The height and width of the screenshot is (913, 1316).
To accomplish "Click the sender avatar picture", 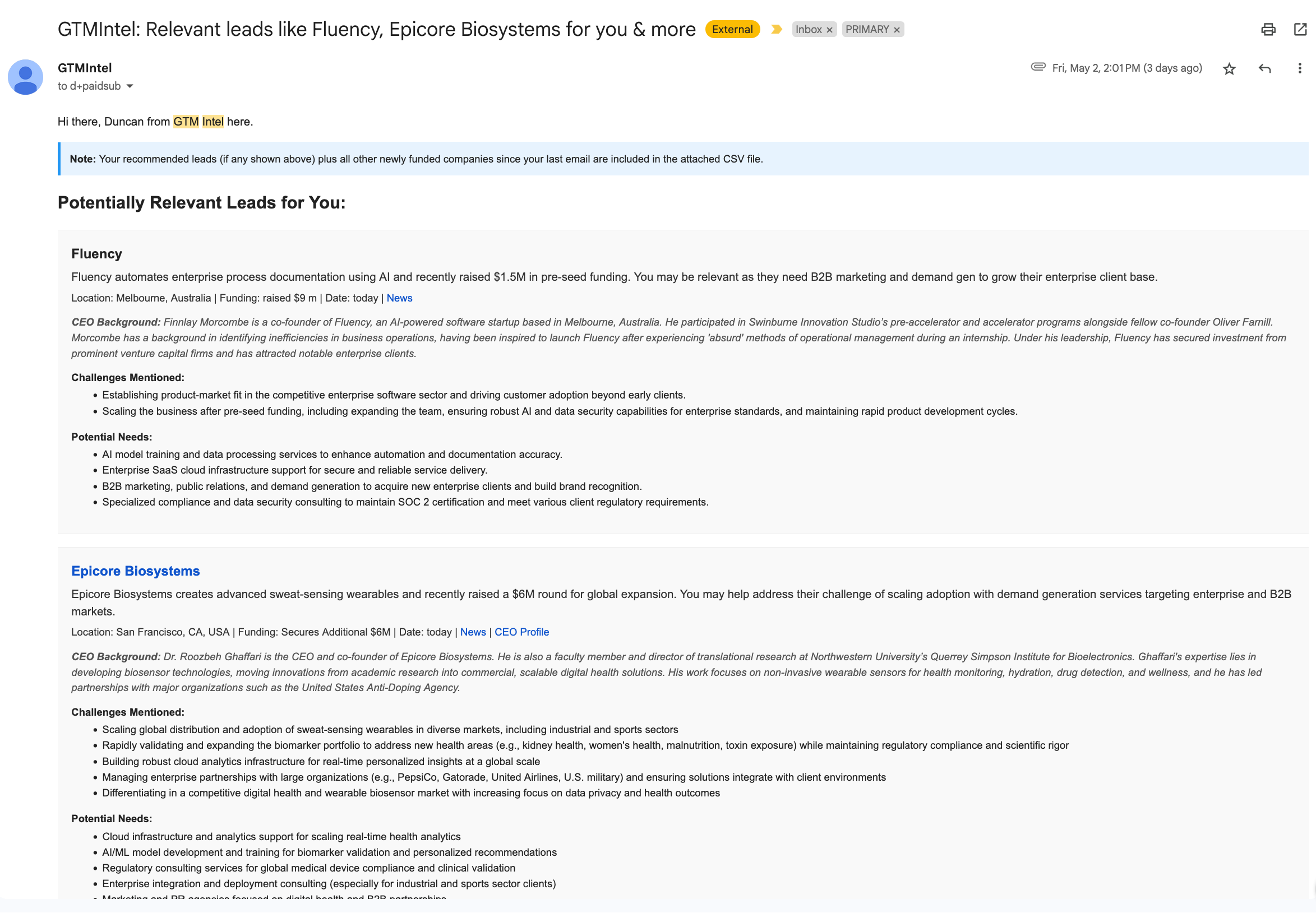I will point(26,77).
